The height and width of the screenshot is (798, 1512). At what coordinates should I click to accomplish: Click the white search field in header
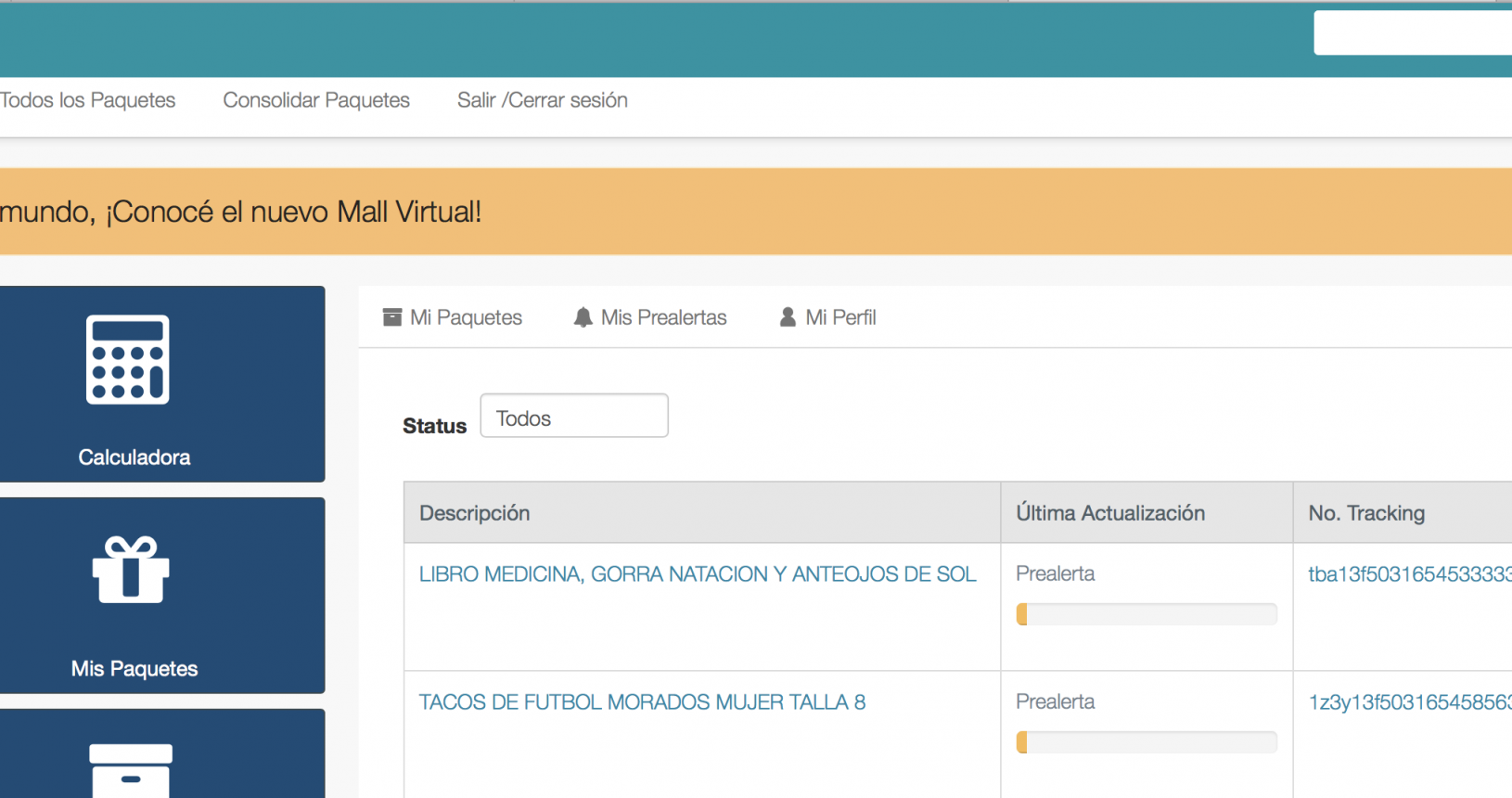coord(1413,32)
